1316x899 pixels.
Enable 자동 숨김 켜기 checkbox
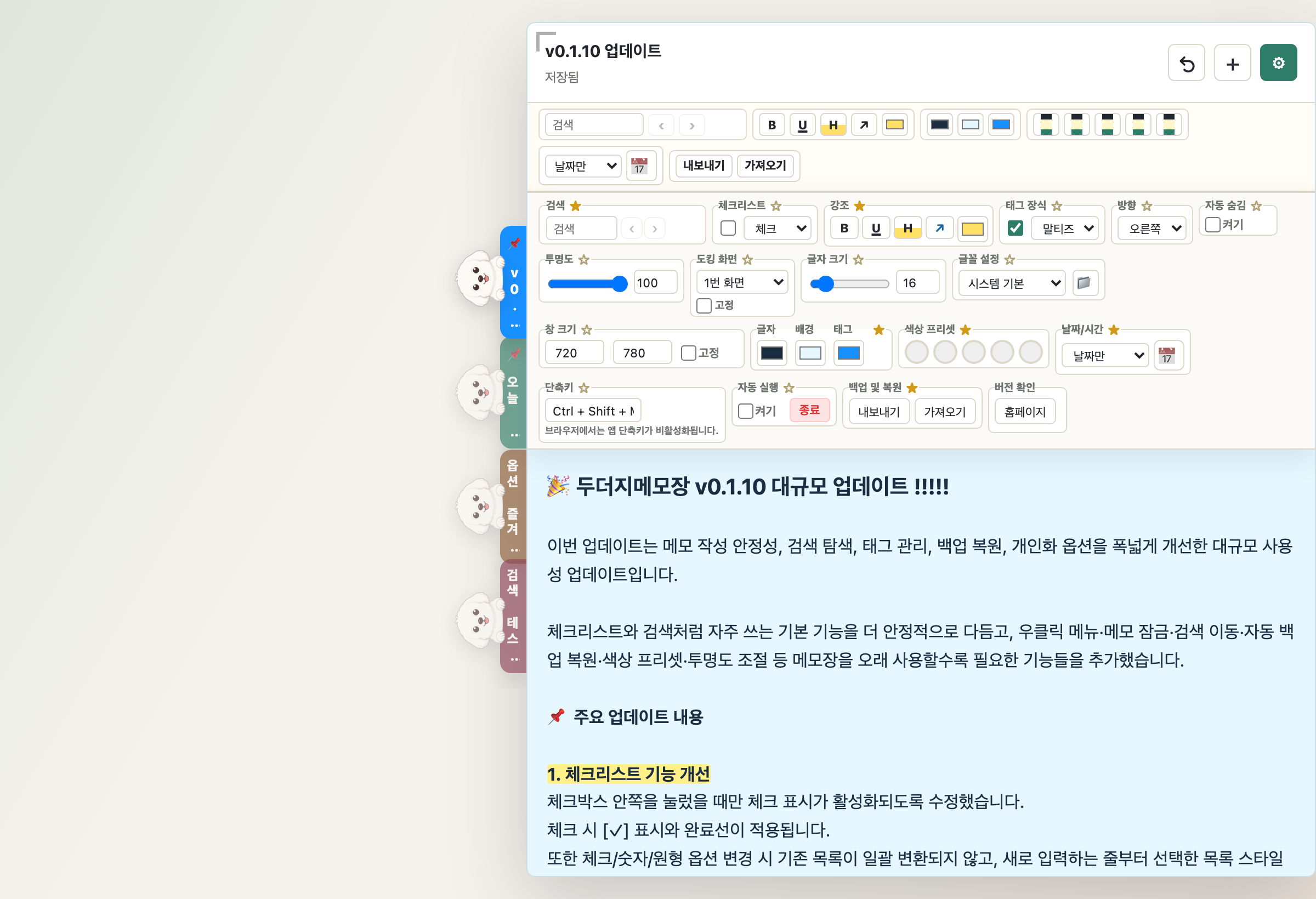coord(1212,225)
